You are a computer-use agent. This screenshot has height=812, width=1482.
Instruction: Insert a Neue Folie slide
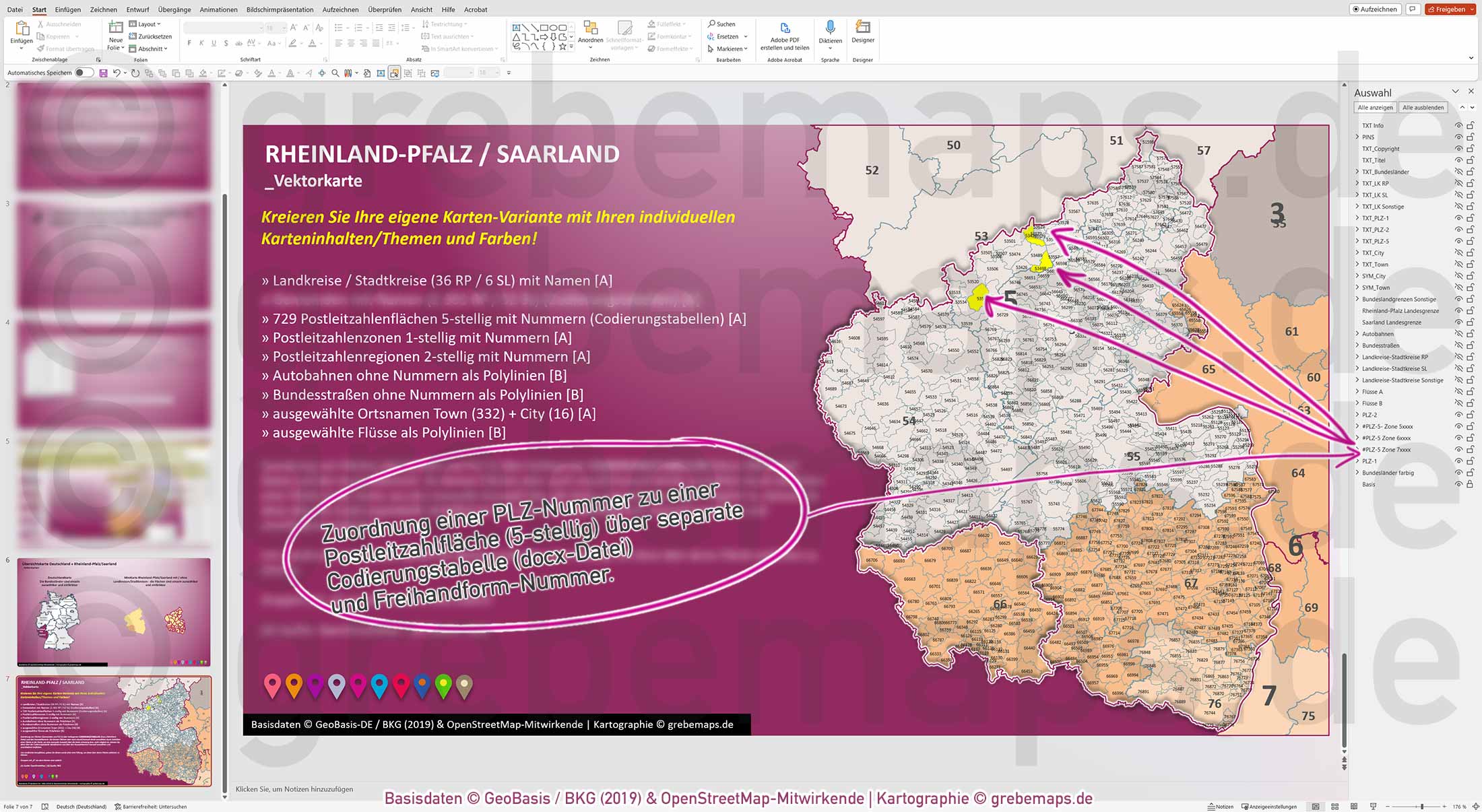coord(115,32)
